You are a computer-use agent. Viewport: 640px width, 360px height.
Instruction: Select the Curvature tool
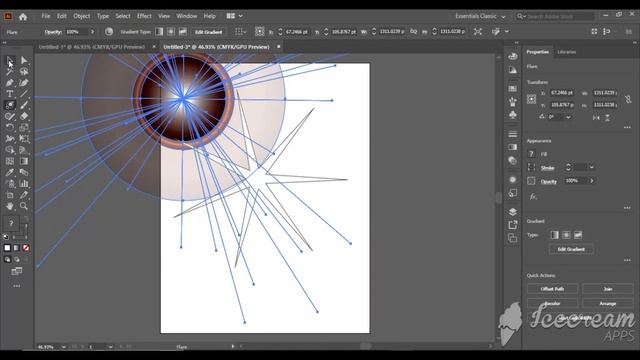point(24,83)
